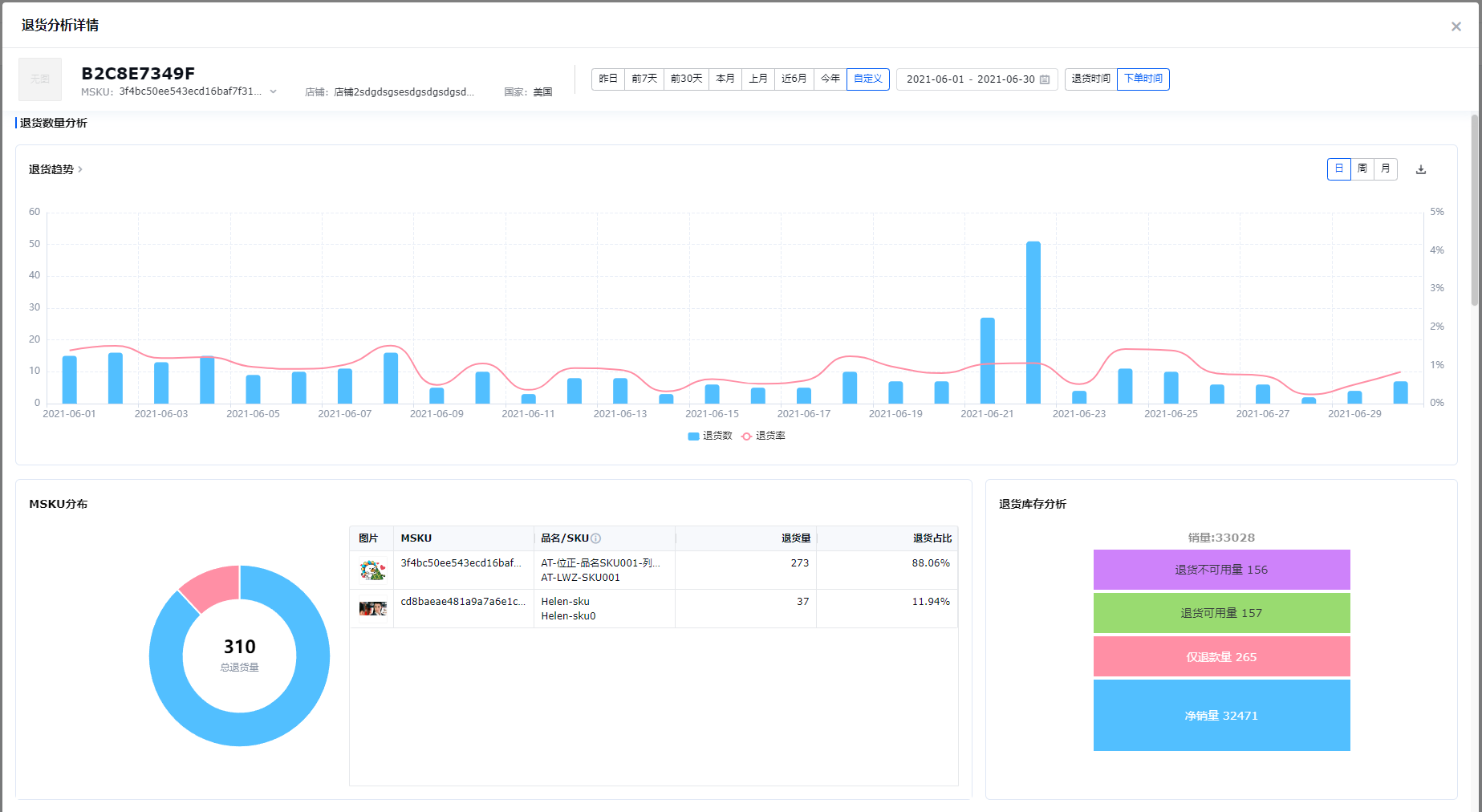This screenshot has width=1482, height=812.
Task: Click the 88.06% value
Action: pos(931,563)
